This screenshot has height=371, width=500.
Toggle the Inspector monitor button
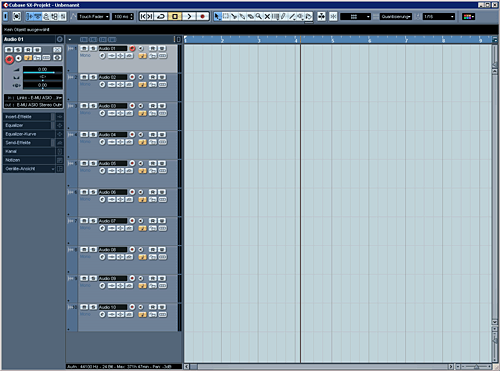pyautogui.click(x=19, y=58)
